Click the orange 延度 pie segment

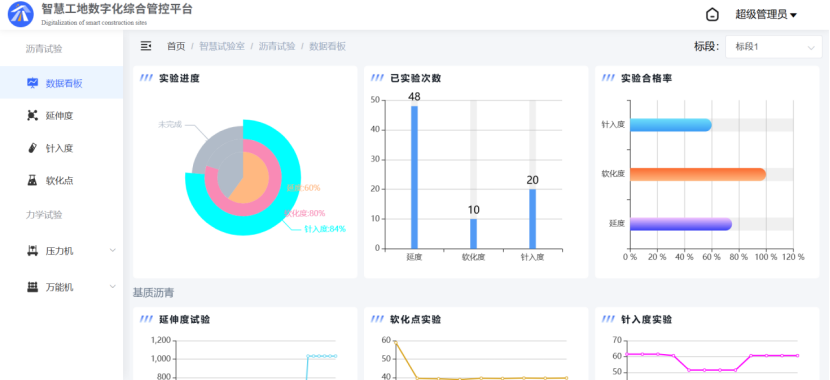tap(254, 177)
